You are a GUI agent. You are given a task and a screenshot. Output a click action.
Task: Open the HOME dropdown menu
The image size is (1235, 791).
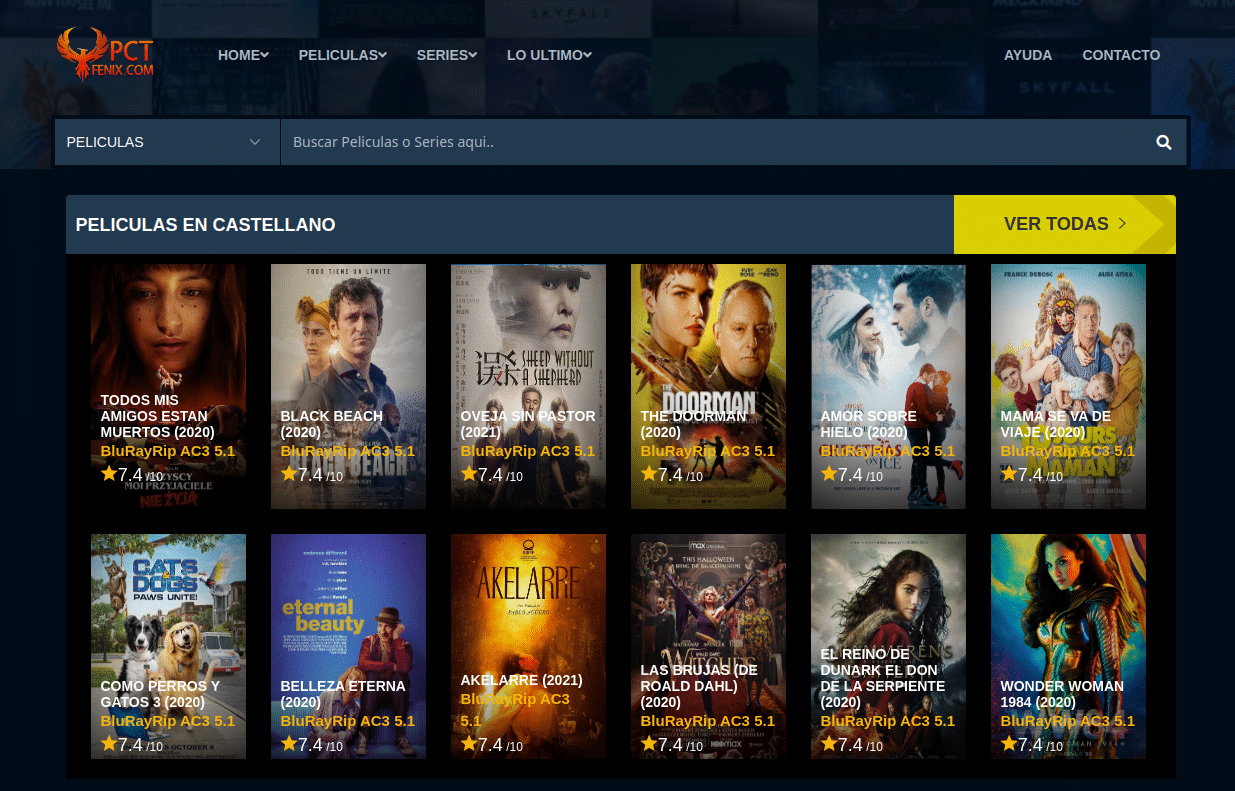[243, 55]
